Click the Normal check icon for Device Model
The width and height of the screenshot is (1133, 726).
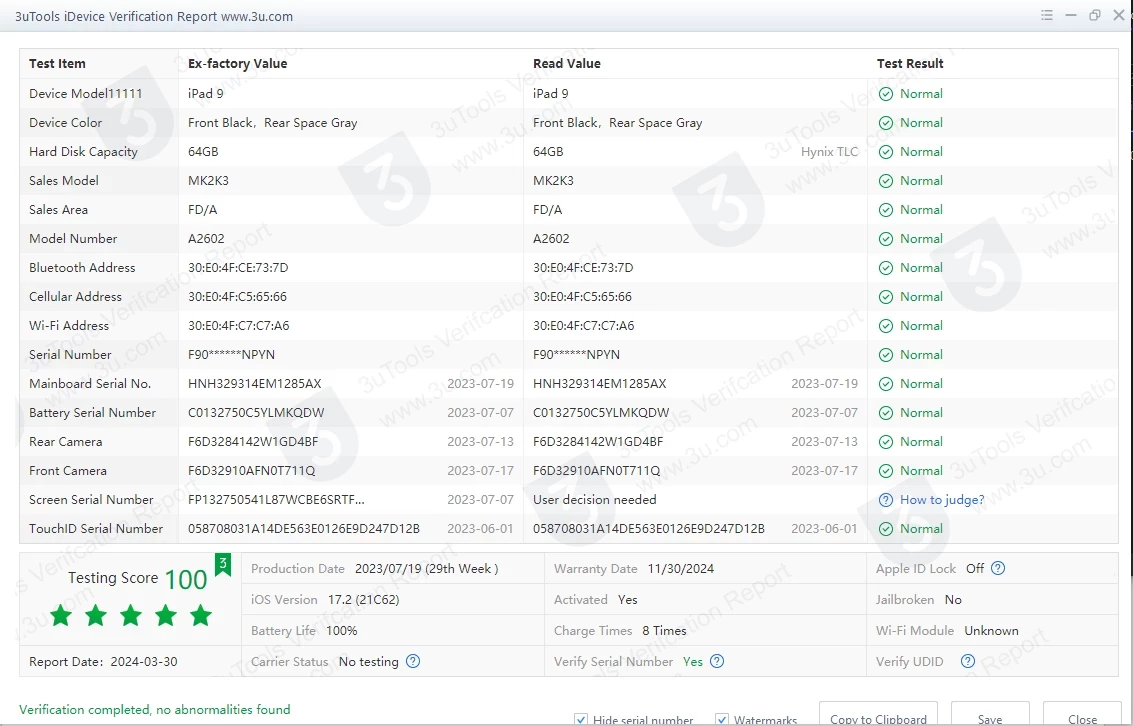tap(885, 94)
